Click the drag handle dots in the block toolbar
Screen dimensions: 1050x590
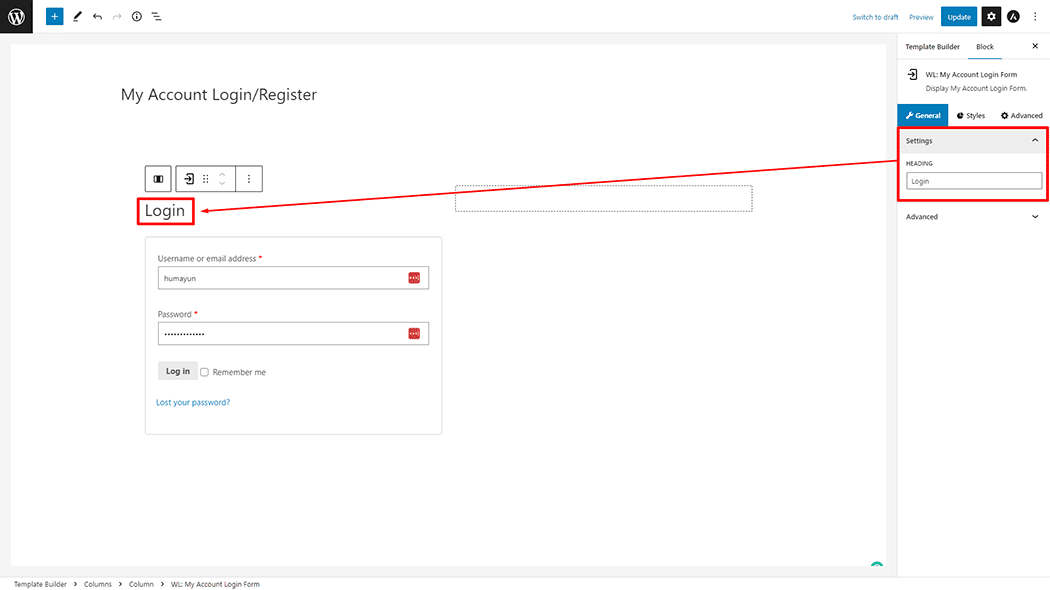[x=205, y=178]
